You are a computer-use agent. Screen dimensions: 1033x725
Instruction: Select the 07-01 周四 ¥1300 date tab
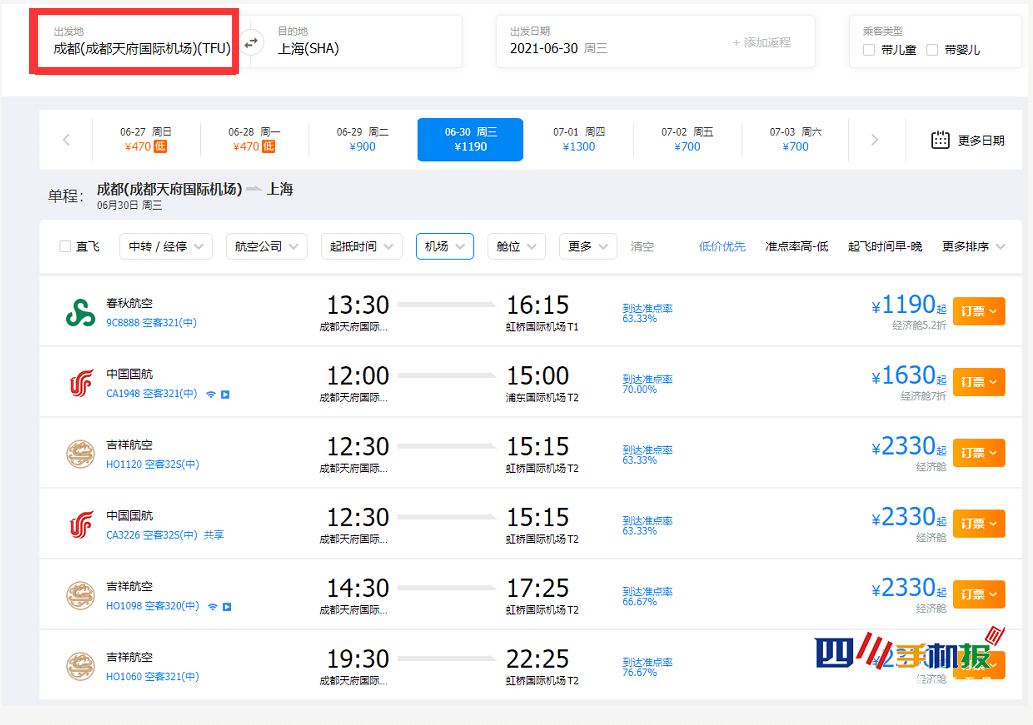click(x=578, y=140)
